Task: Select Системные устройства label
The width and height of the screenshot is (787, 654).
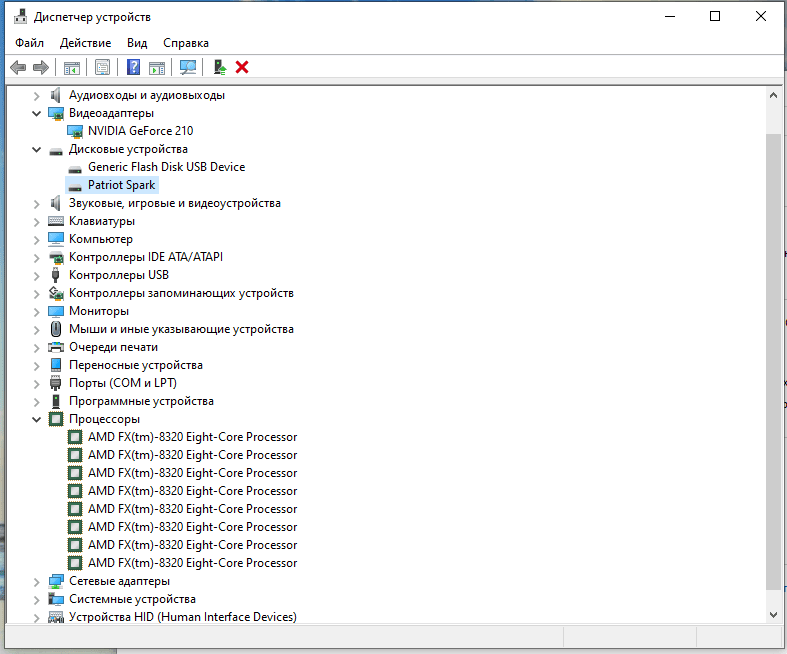Action: point(133,599)
